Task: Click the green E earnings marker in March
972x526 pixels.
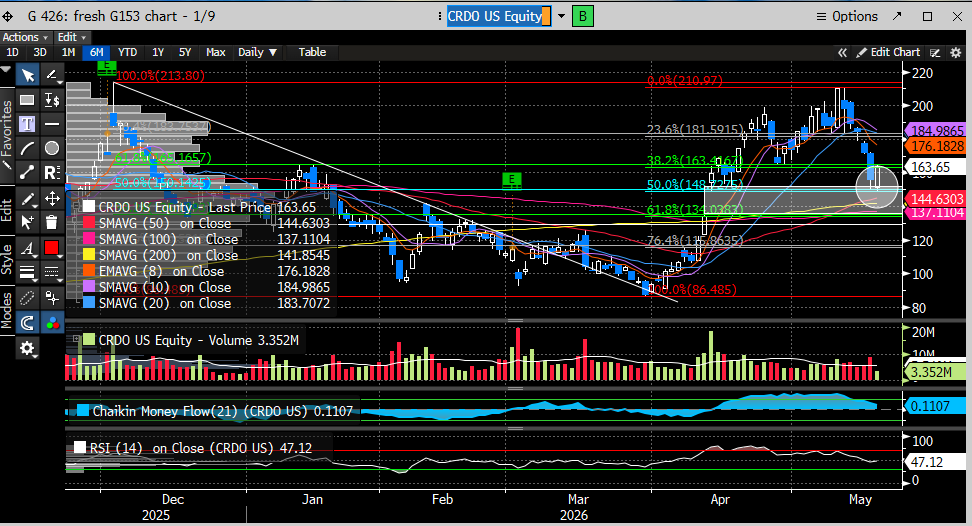Action: 511,180
